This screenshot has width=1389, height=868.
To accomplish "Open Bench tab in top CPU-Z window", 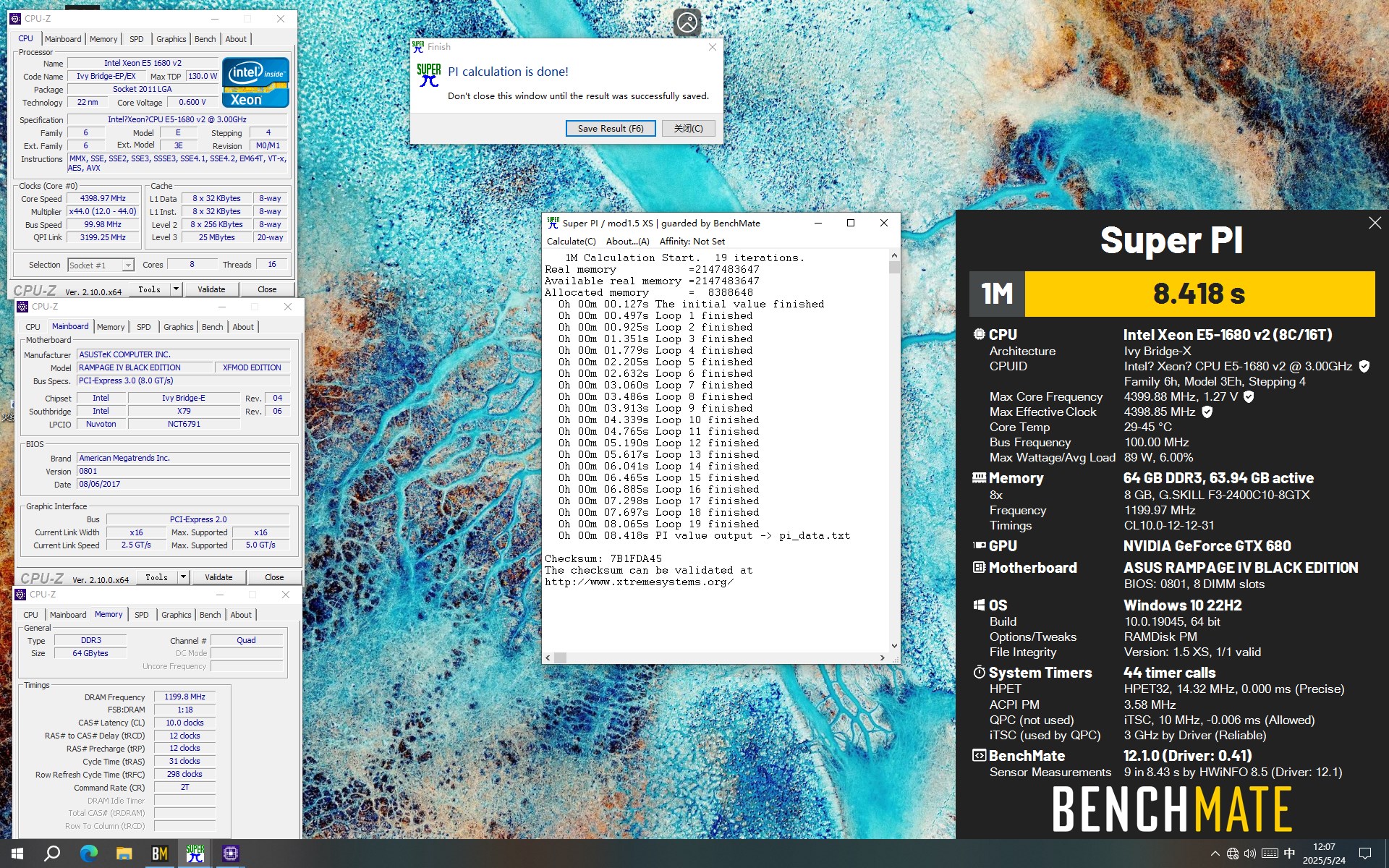I will (205, 39).
